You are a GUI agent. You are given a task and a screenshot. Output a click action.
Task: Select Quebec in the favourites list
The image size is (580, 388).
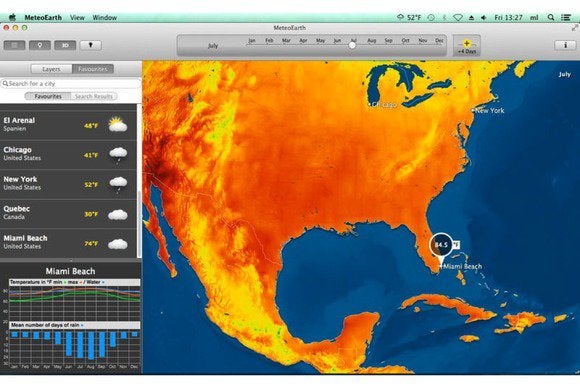click(x=68, y=213)
